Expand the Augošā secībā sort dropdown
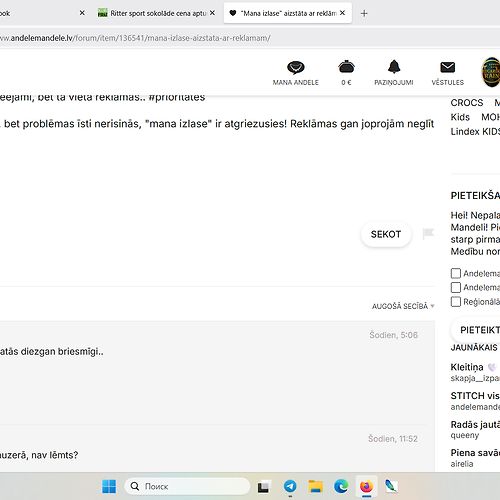This screenshot has width=500, height=500. pos(403,306)
